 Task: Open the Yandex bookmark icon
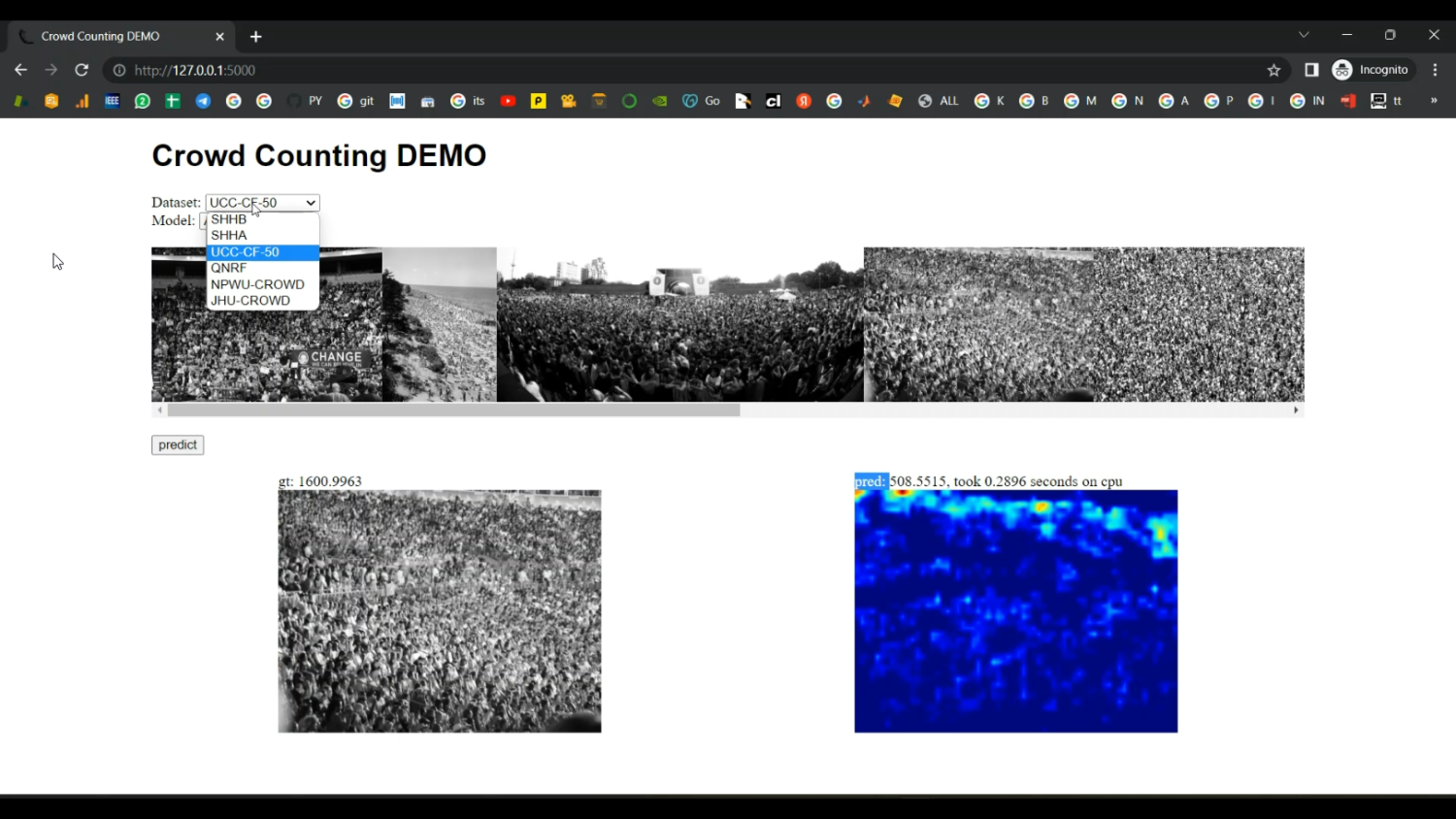pyautogui.click(x=804, y=101)
